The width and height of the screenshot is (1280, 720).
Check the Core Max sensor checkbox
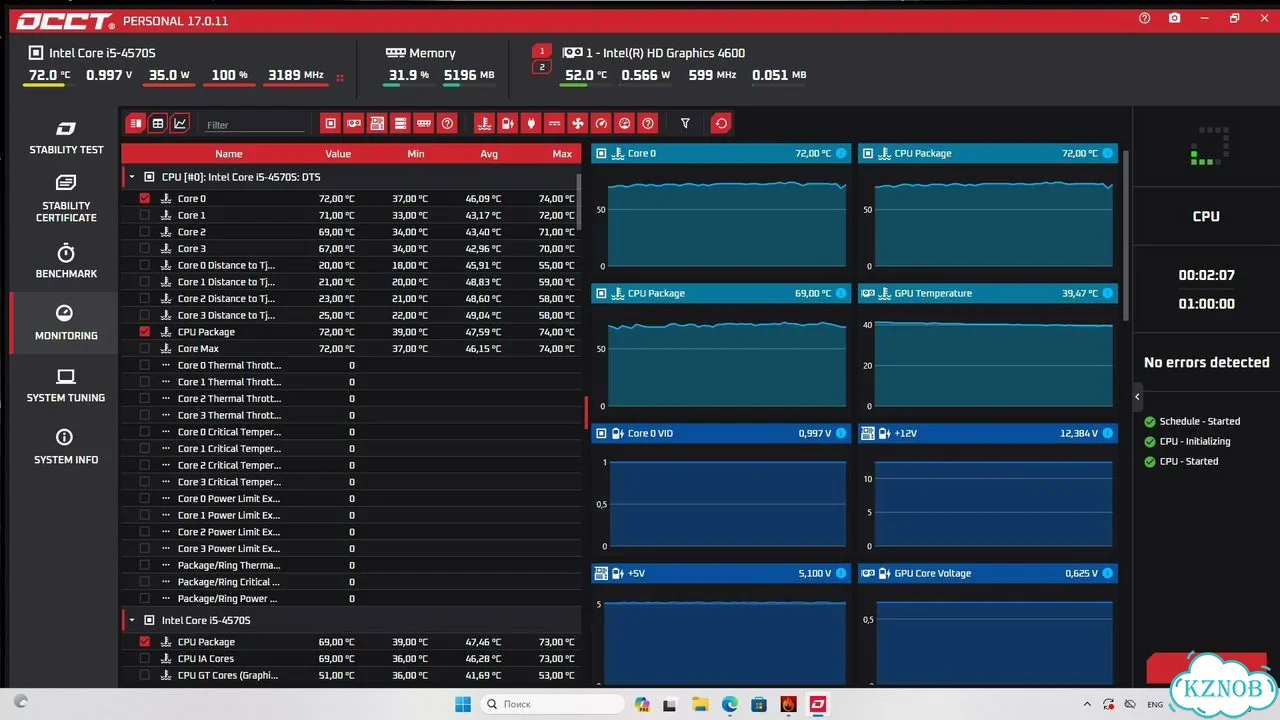[145, 348]
